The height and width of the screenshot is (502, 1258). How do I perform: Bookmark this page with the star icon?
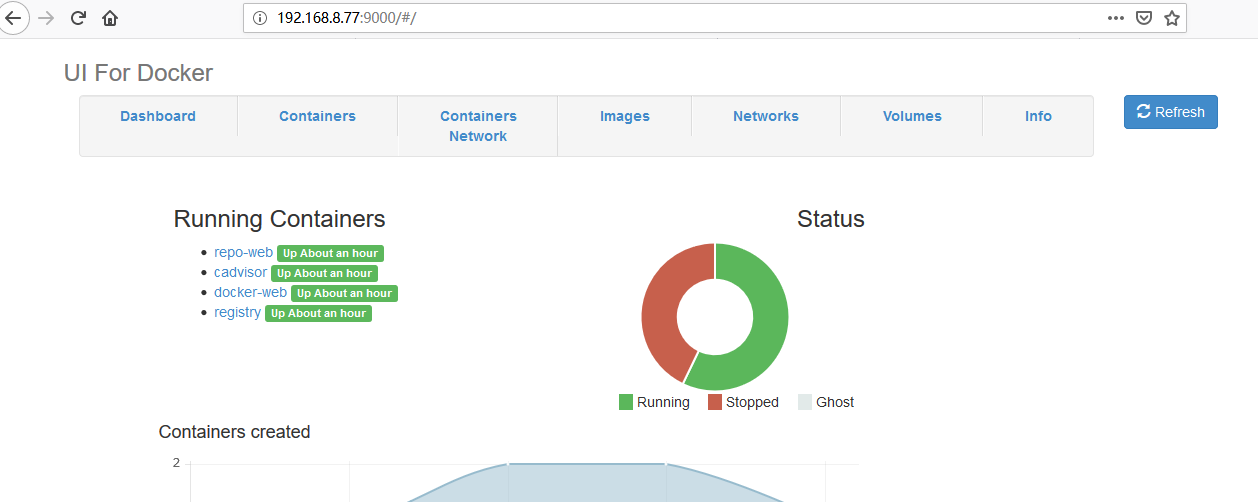pos(1172,18)
